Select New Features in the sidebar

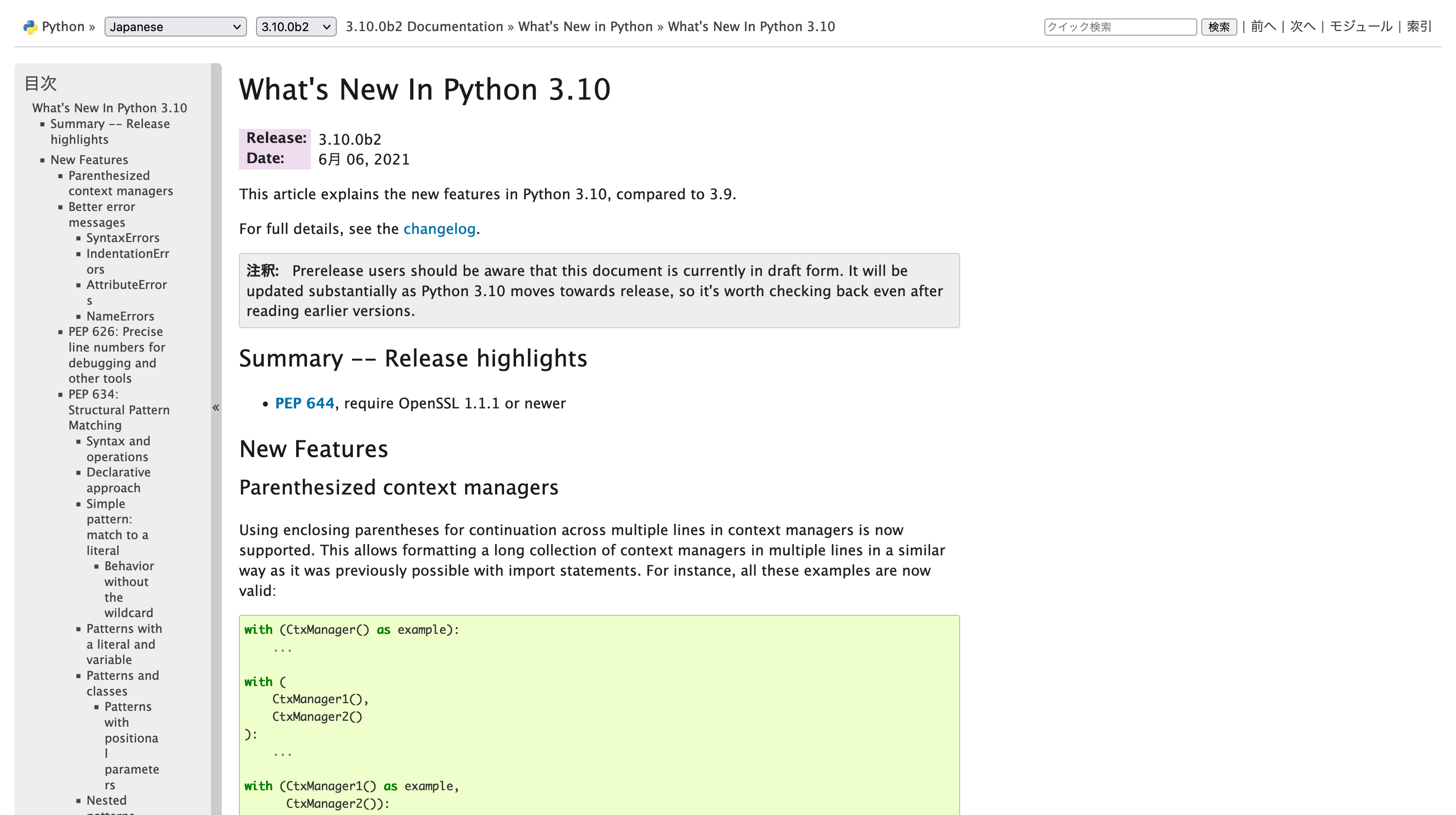89,160
